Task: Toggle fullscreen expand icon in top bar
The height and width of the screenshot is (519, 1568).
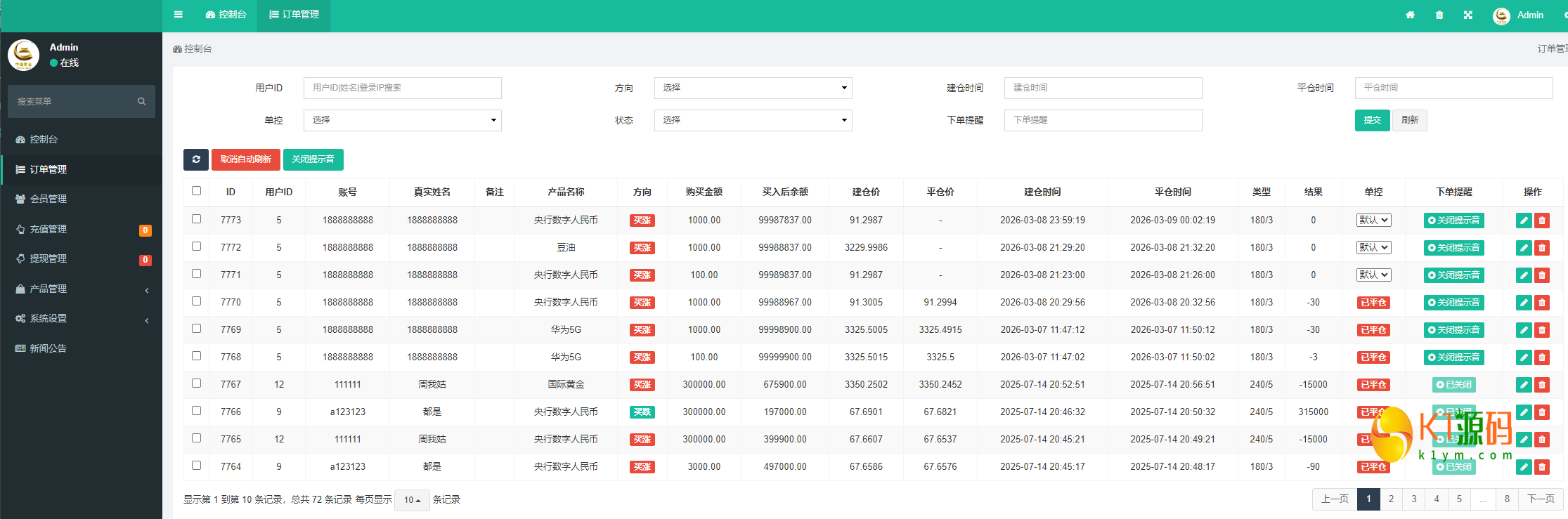Action: point(1468,15)
